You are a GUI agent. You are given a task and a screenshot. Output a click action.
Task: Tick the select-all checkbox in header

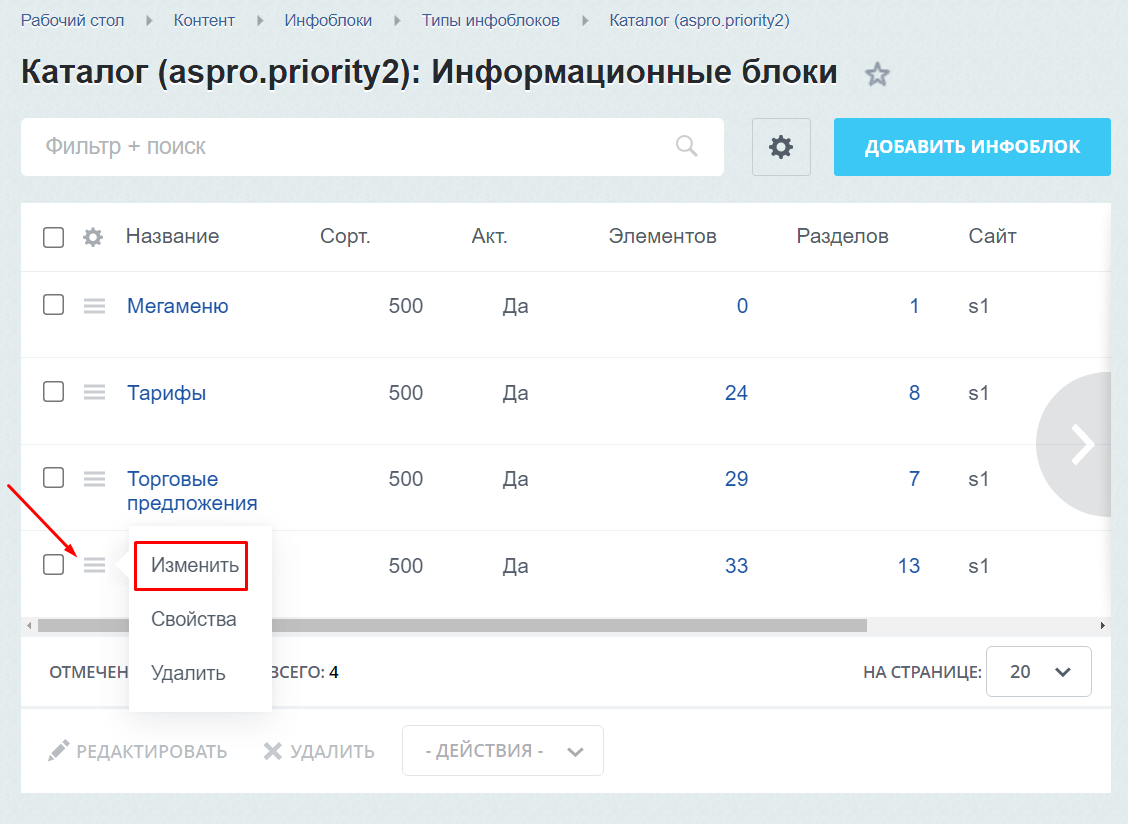coord(53,237)
